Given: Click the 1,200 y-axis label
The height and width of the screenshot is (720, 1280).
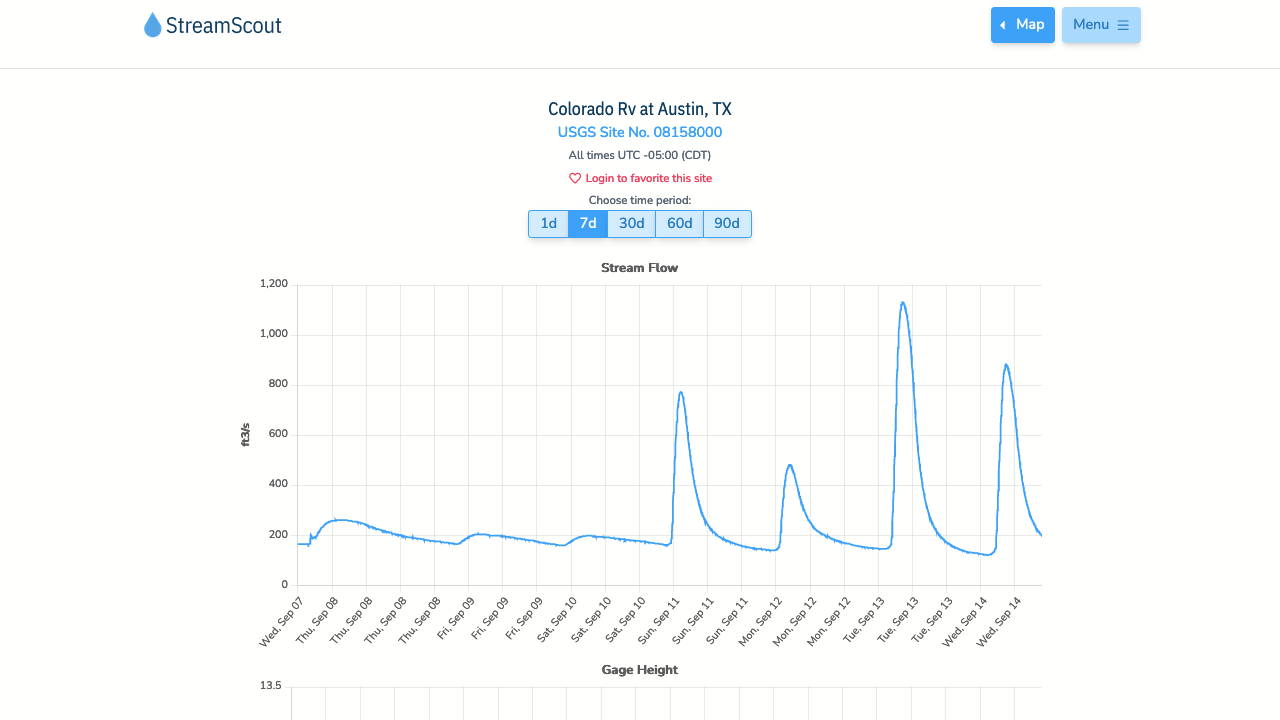Looking at the screenshot, I should click(274, 284).
